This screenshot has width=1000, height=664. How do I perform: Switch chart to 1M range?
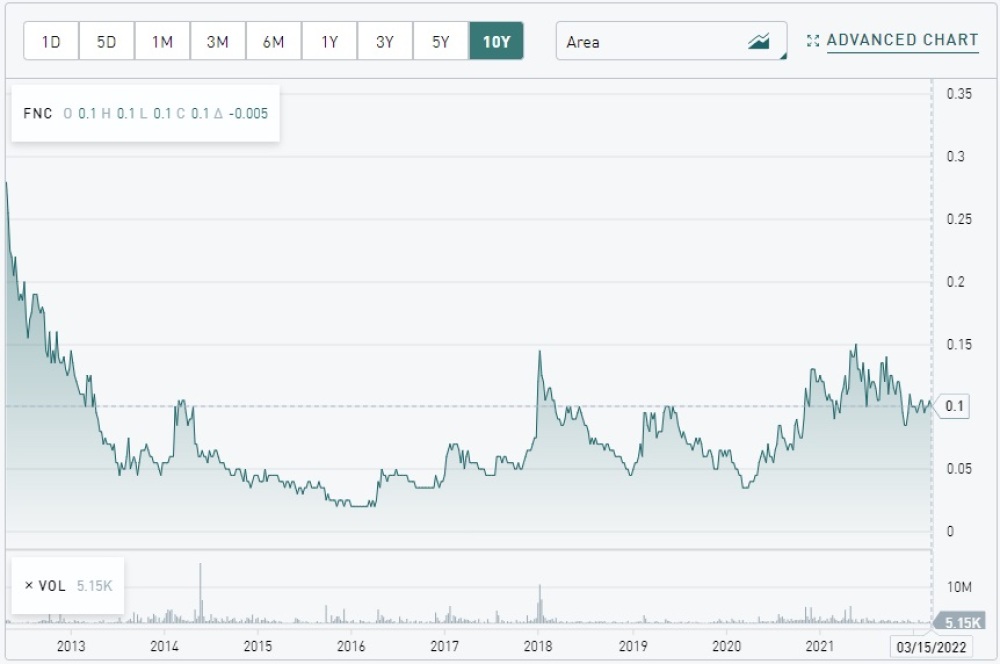click(162, 41)
